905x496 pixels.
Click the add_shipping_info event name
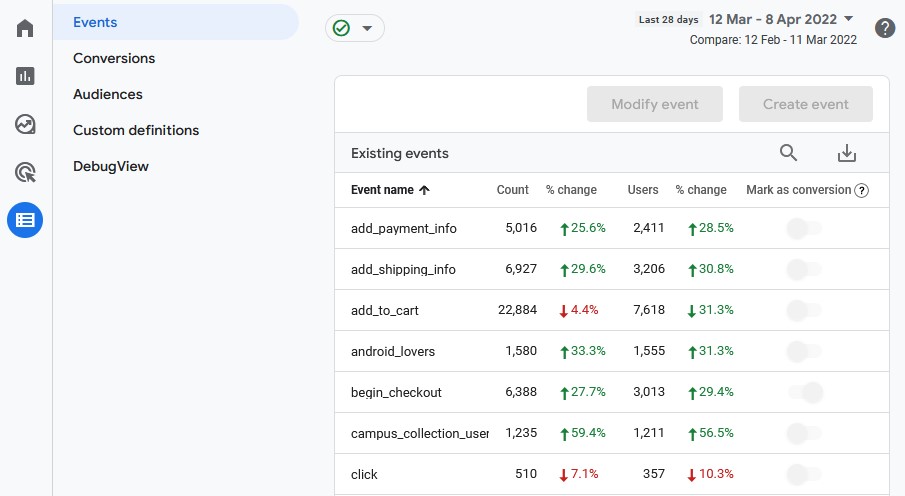[403, 270]
